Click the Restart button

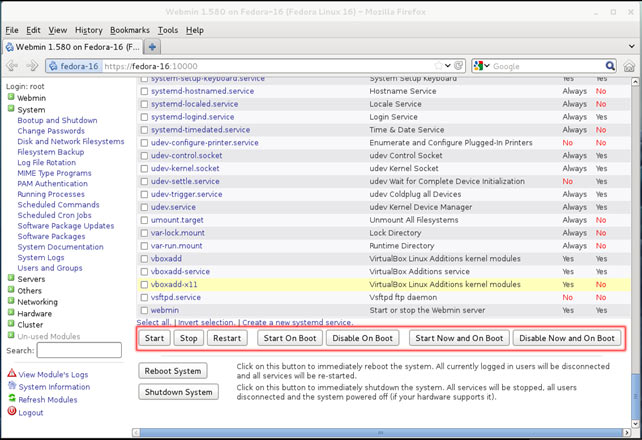[227, 338]
